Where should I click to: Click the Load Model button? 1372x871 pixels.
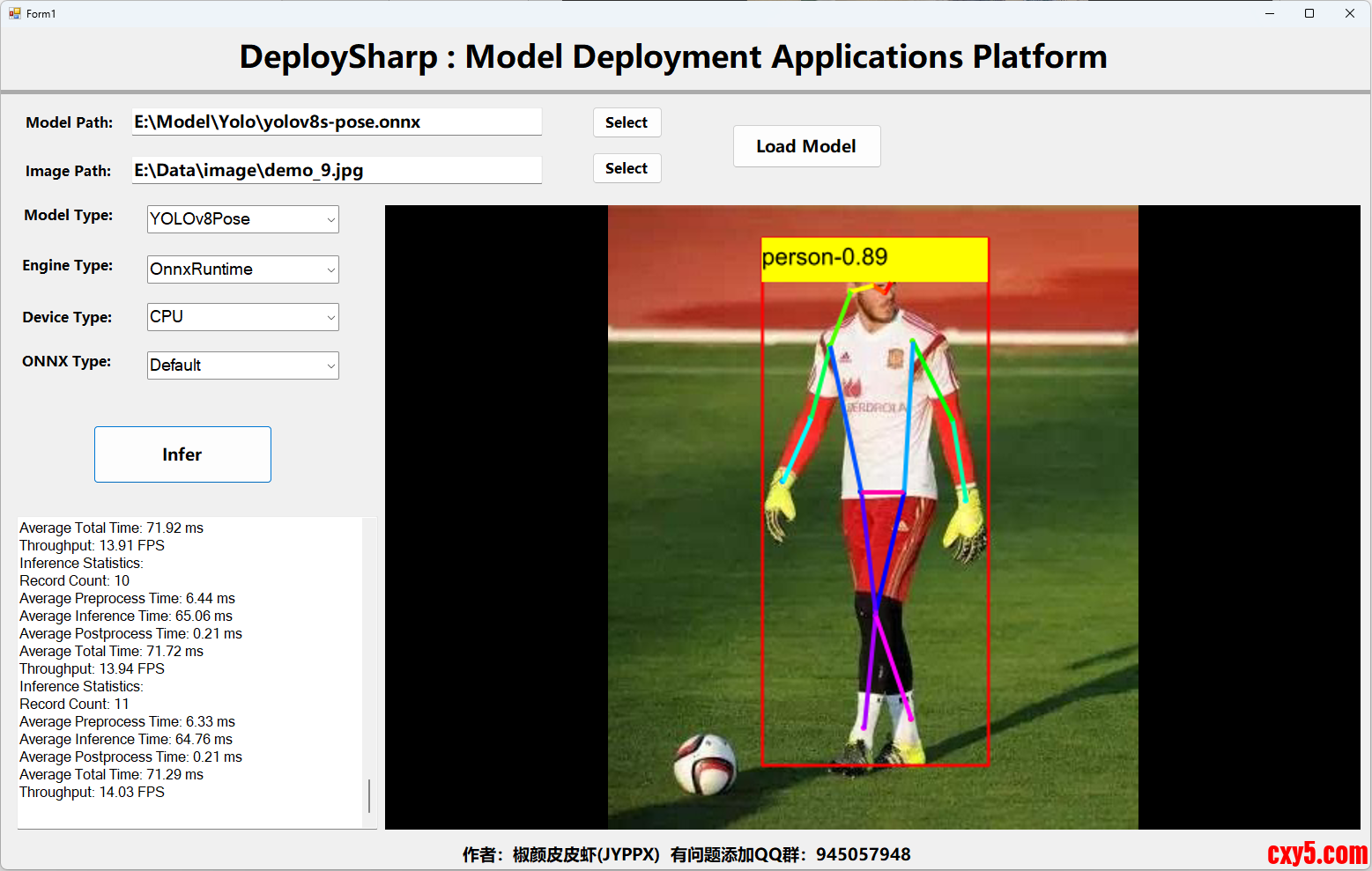806,146
